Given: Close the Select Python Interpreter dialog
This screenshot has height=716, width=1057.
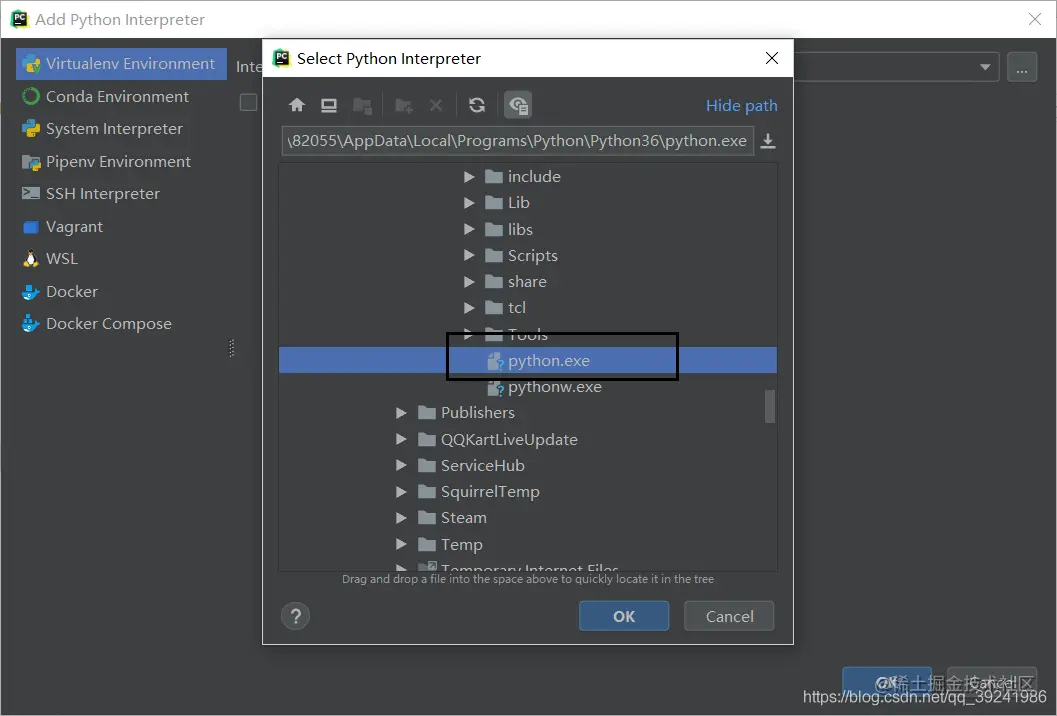Looking at the screenshot, I should coord(772,59).
